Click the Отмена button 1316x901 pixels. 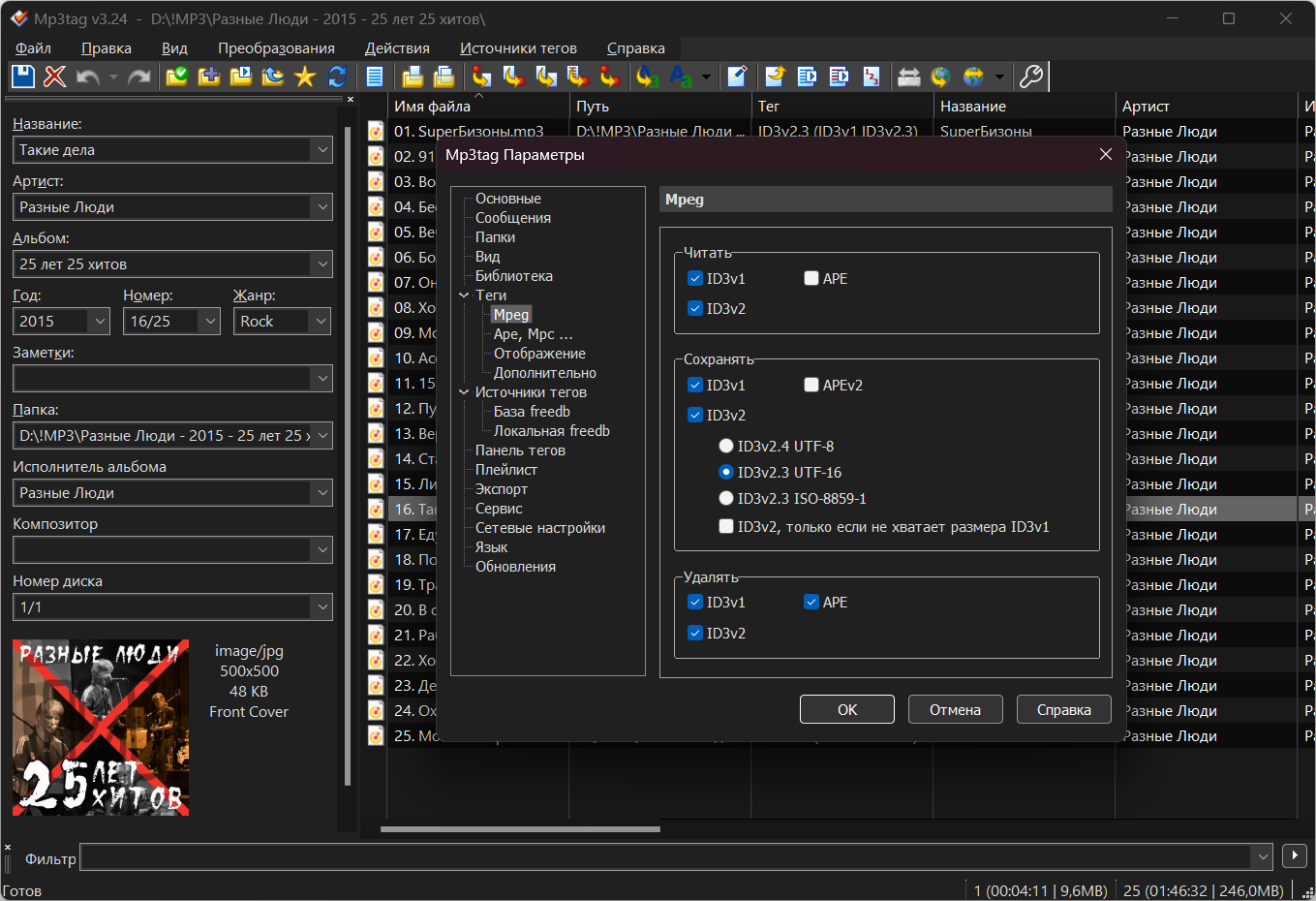pyautogui.click(x=956, y=709)
